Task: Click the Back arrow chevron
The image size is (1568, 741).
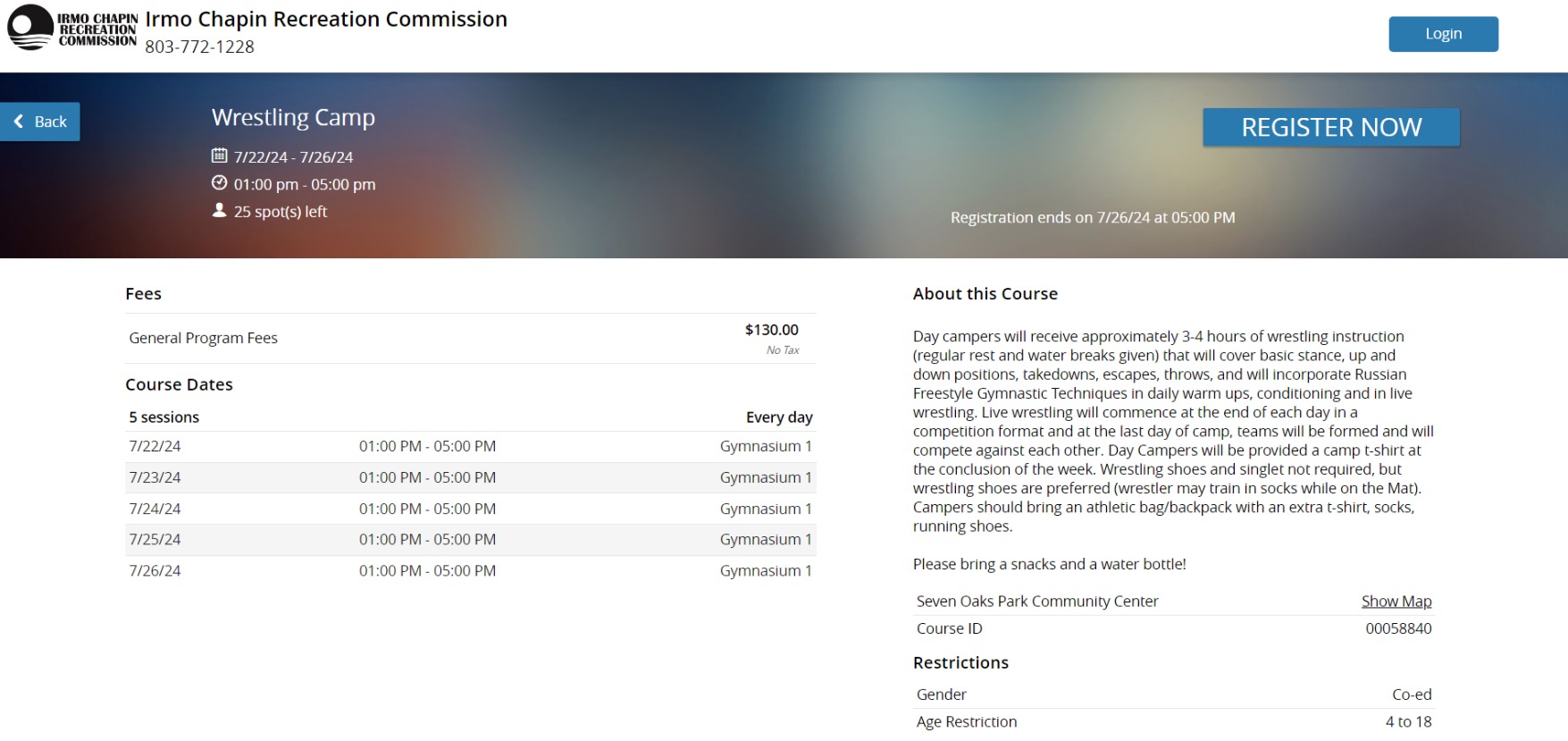Action: click(19, 122)
